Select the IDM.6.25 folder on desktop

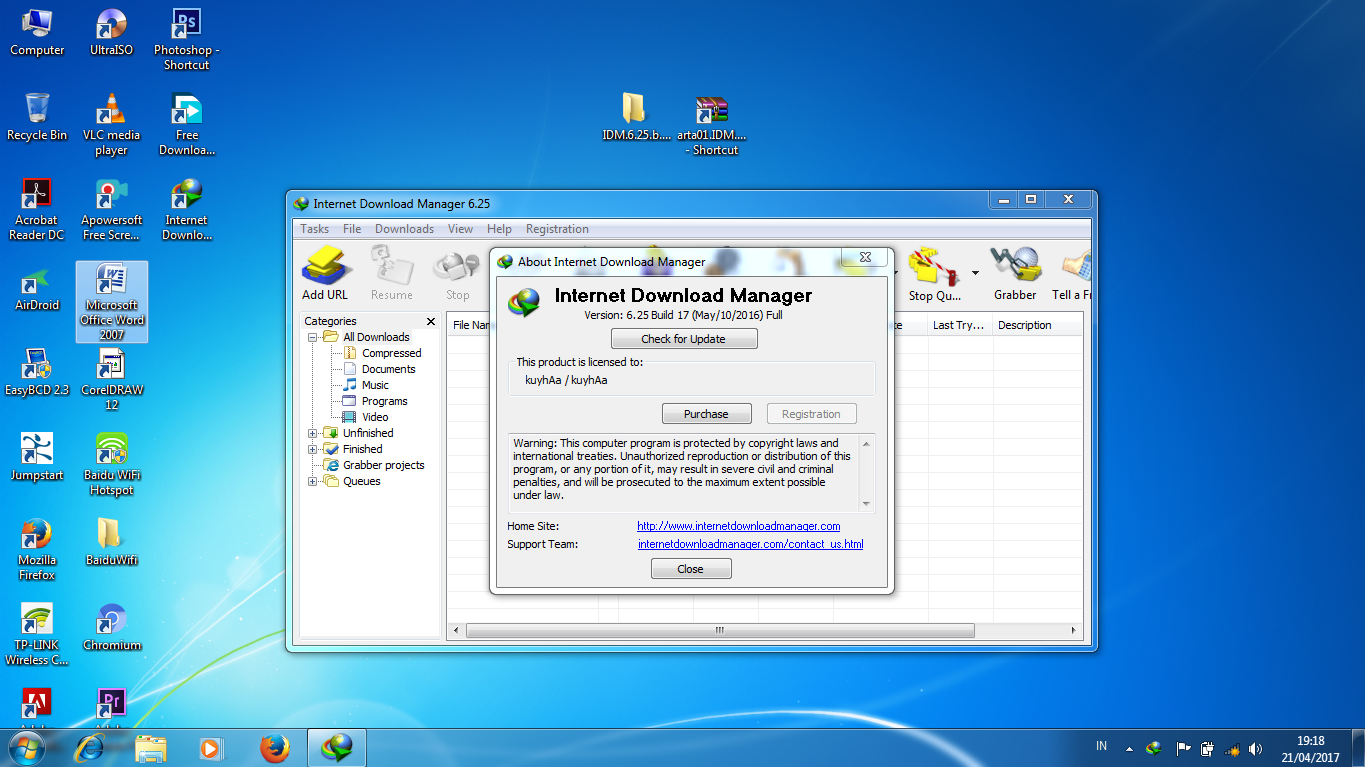(636, 117)
